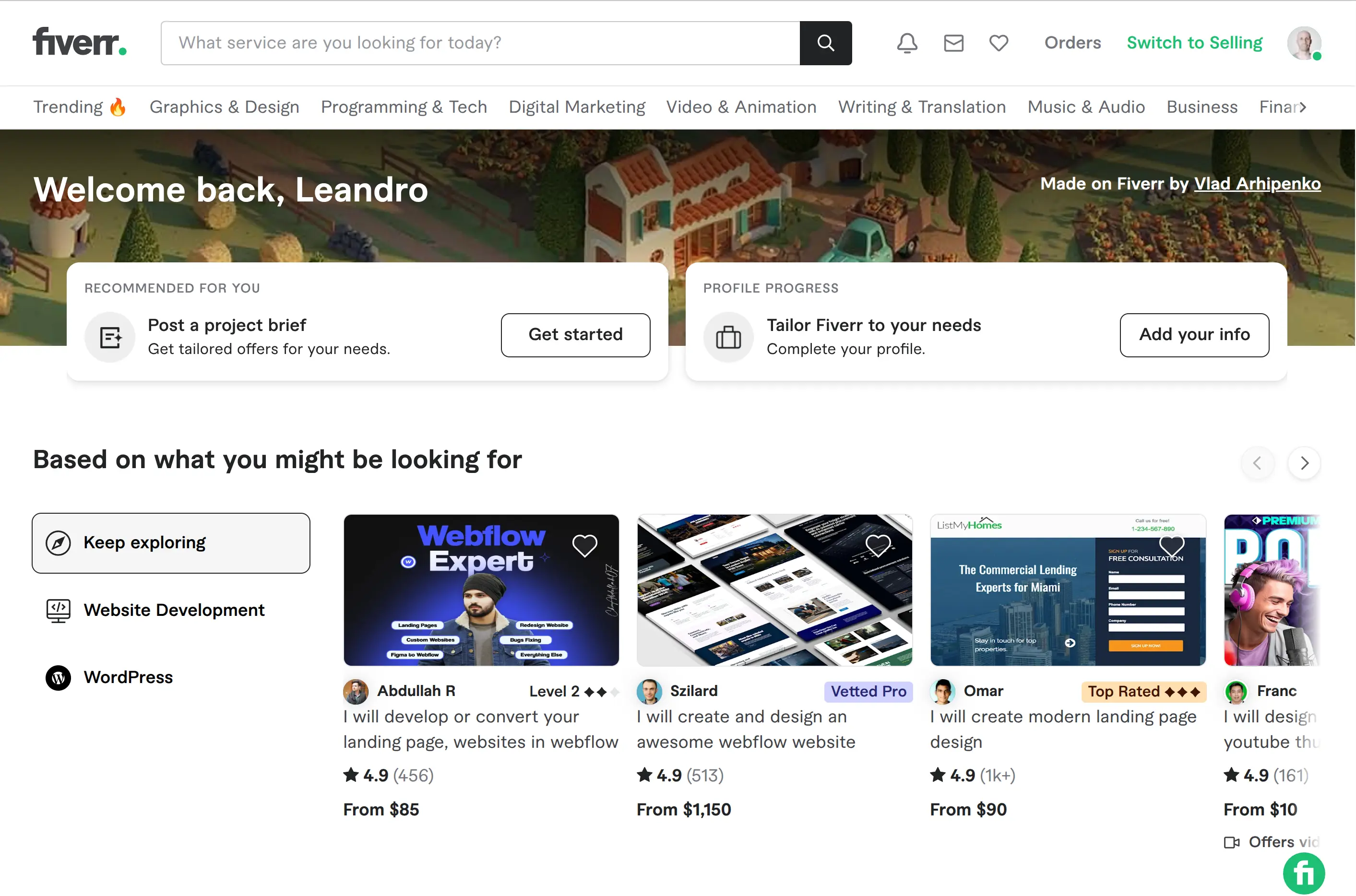Favorite the Webflow Expert gig heart
This screenshot has width=1356, height=896.
pos(584,545)
